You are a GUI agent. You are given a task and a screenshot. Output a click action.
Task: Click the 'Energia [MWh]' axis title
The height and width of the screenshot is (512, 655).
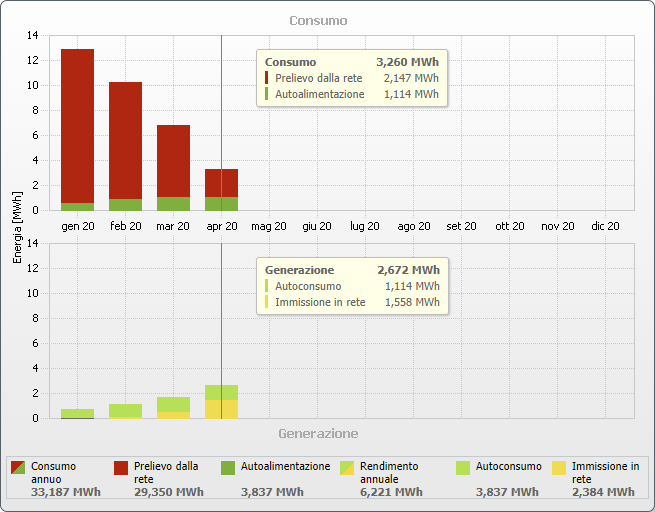(17, 228)
